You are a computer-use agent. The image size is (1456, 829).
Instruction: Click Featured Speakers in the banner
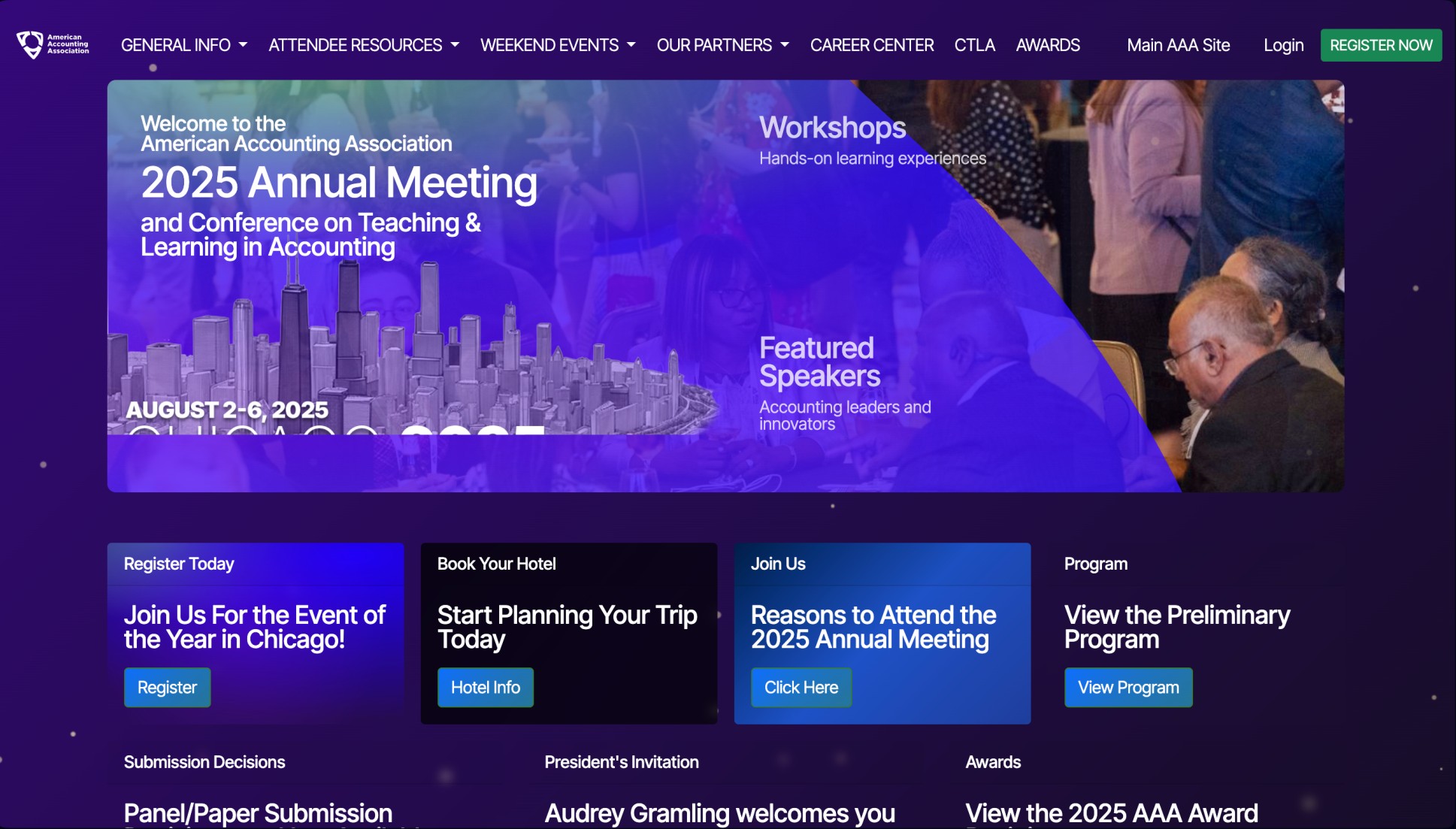pyautogui.click(x=819, y=362)
